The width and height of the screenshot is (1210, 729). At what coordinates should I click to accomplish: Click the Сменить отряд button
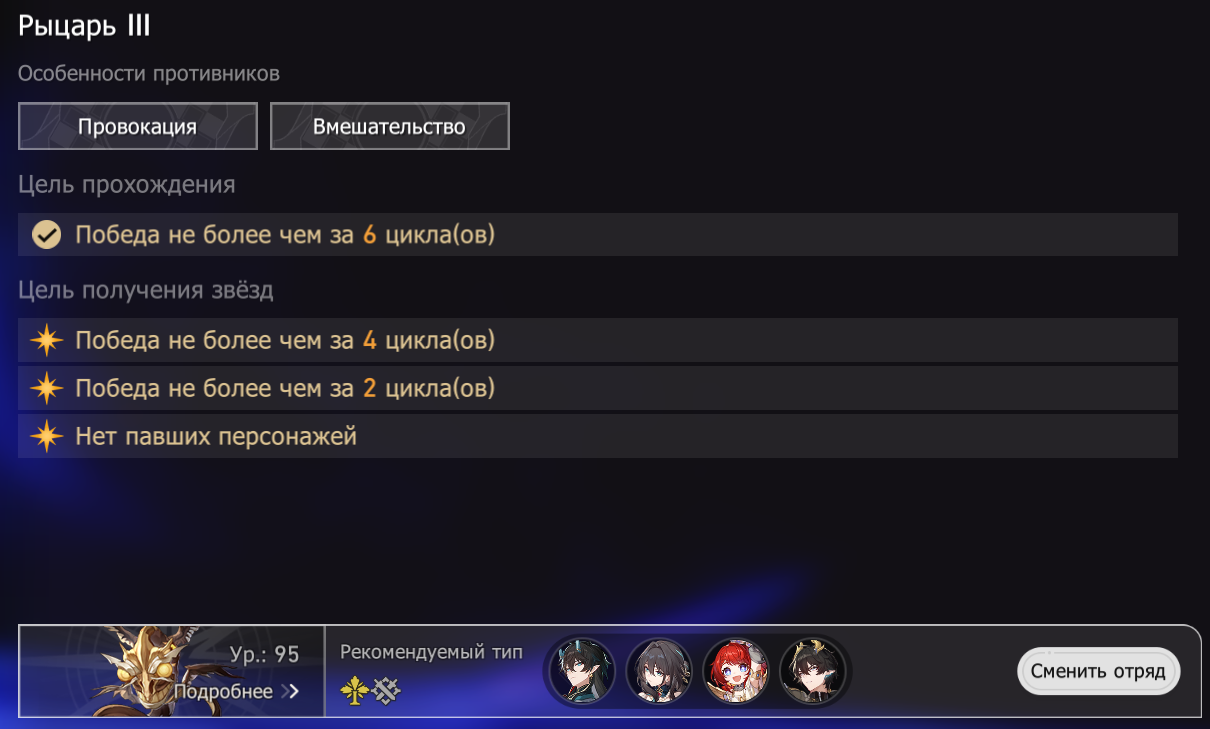[x=1098, y=671]
